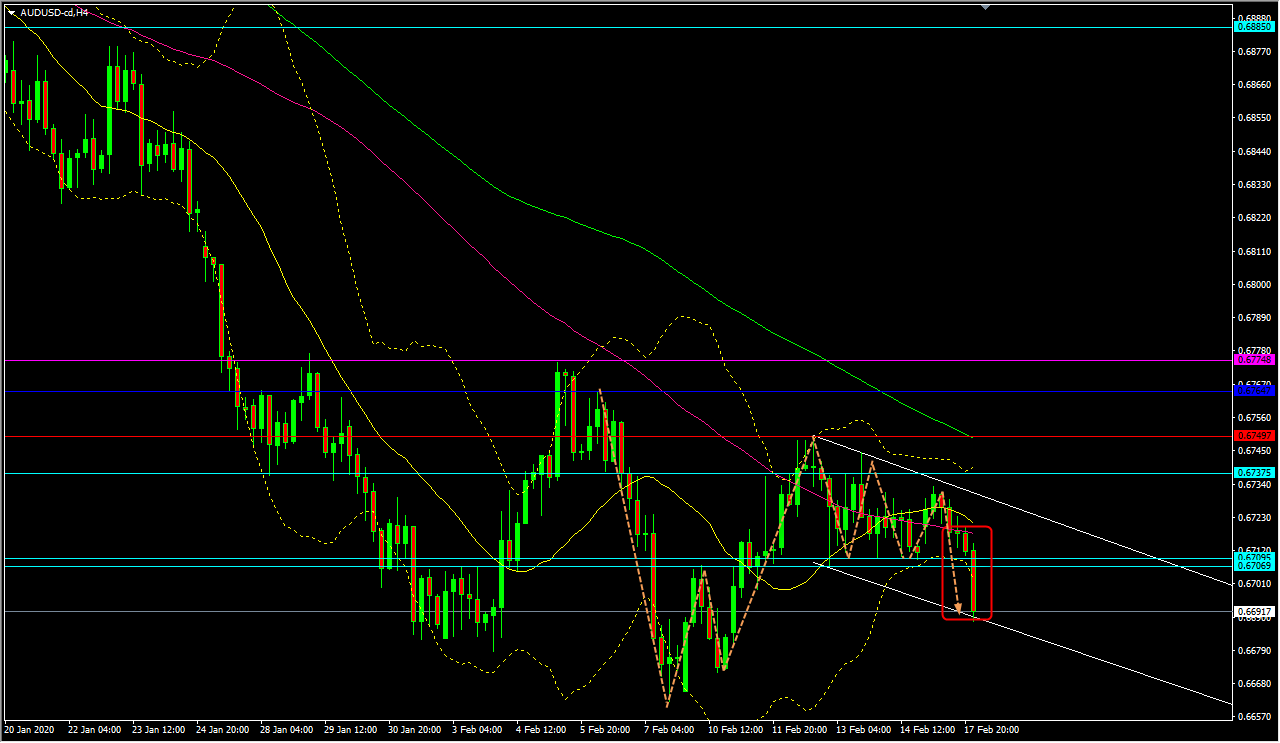Select the grey chart shift marker triangle
The image size is (1280, 743).
coord(987,7)
